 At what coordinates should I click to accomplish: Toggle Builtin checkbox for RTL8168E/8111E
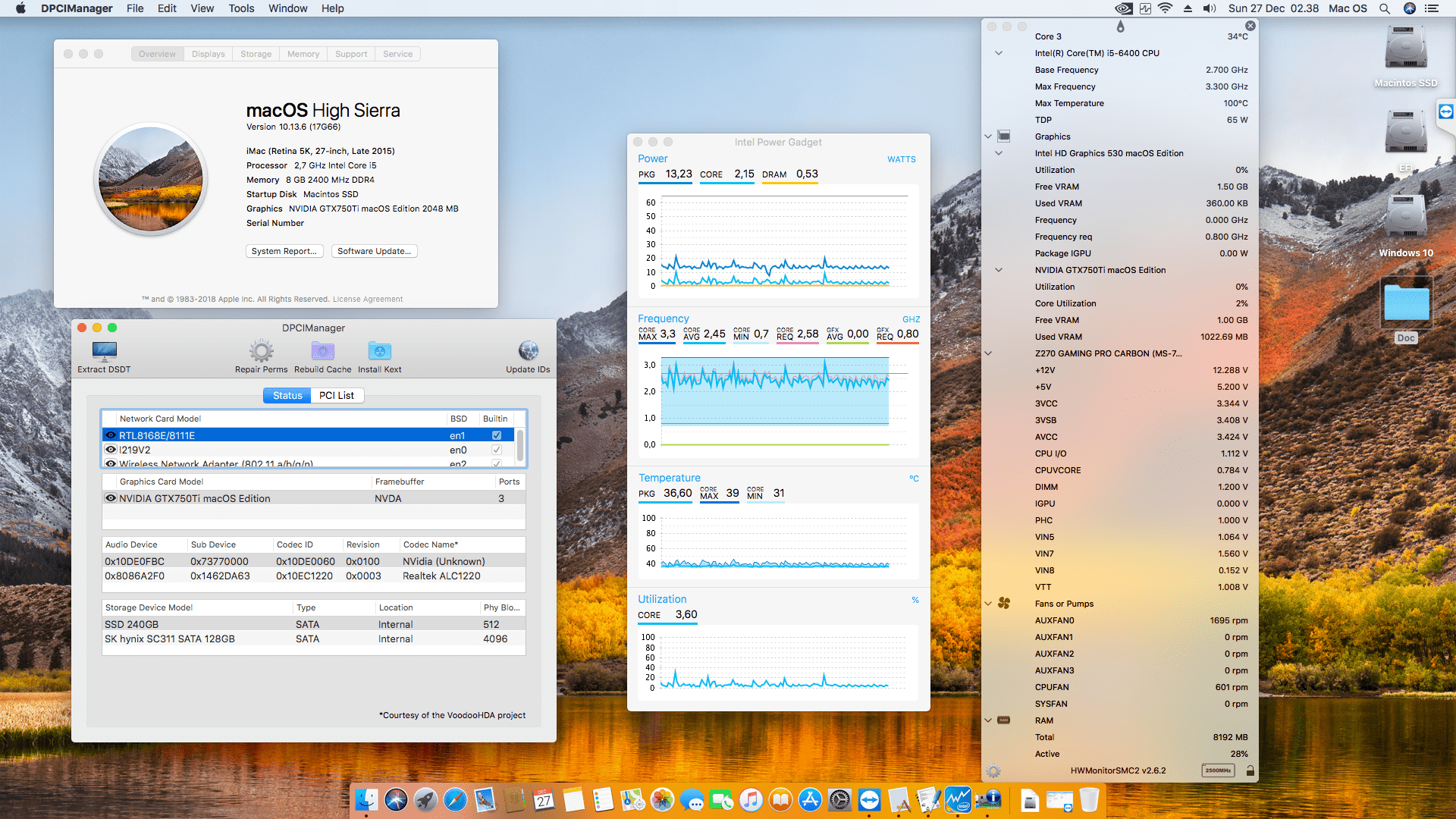tap(497, 435)
